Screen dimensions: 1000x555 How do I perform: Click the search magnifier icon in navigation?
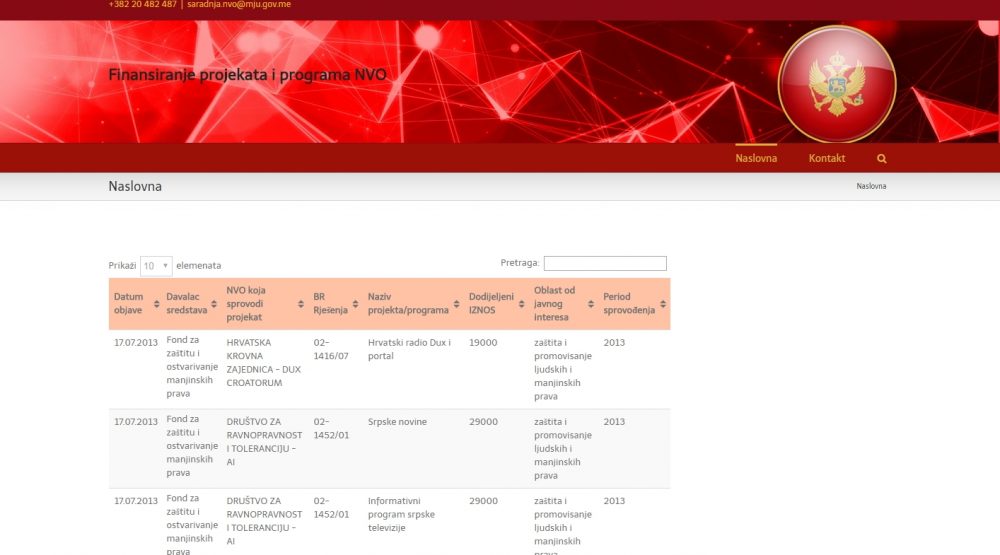click(881, 158)
